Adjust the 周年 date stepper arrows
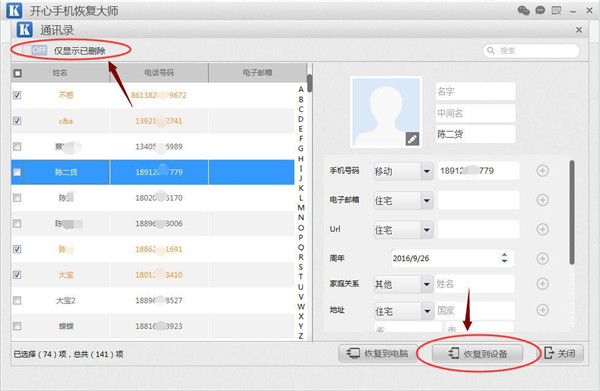Image resolution: width=600 pixels, height=391 pixels. (504, 258)
